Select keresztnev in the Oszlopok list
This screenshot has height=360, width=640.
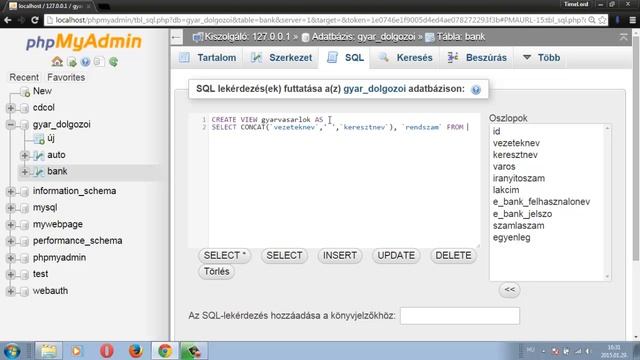(x=515, y=155)
